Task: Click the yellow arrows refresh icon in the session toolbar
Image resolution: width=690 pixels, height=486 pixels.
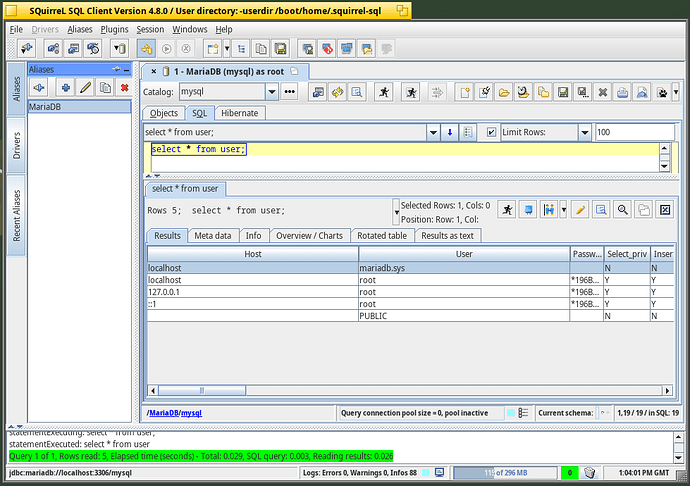Action: [338, 92]
